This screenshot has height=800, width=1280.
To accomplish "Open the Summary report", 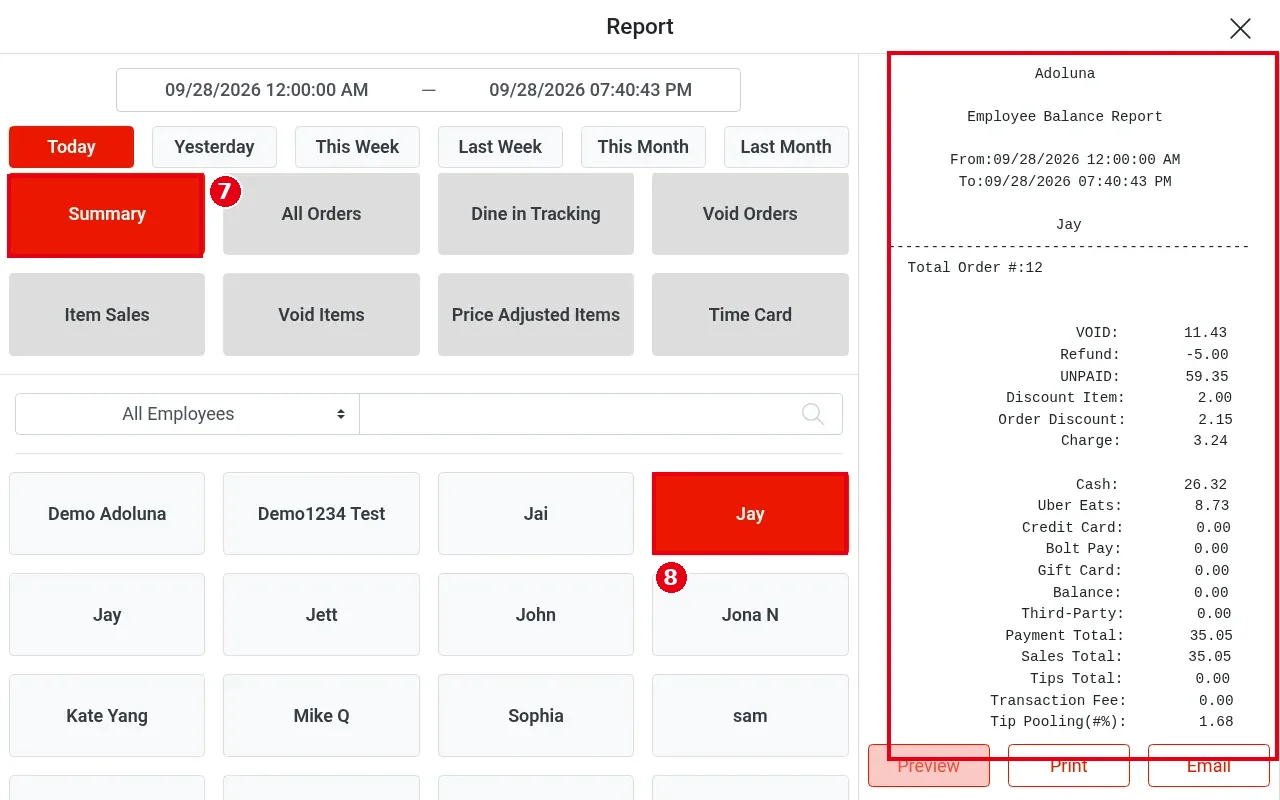I will [x=107, y=214].
